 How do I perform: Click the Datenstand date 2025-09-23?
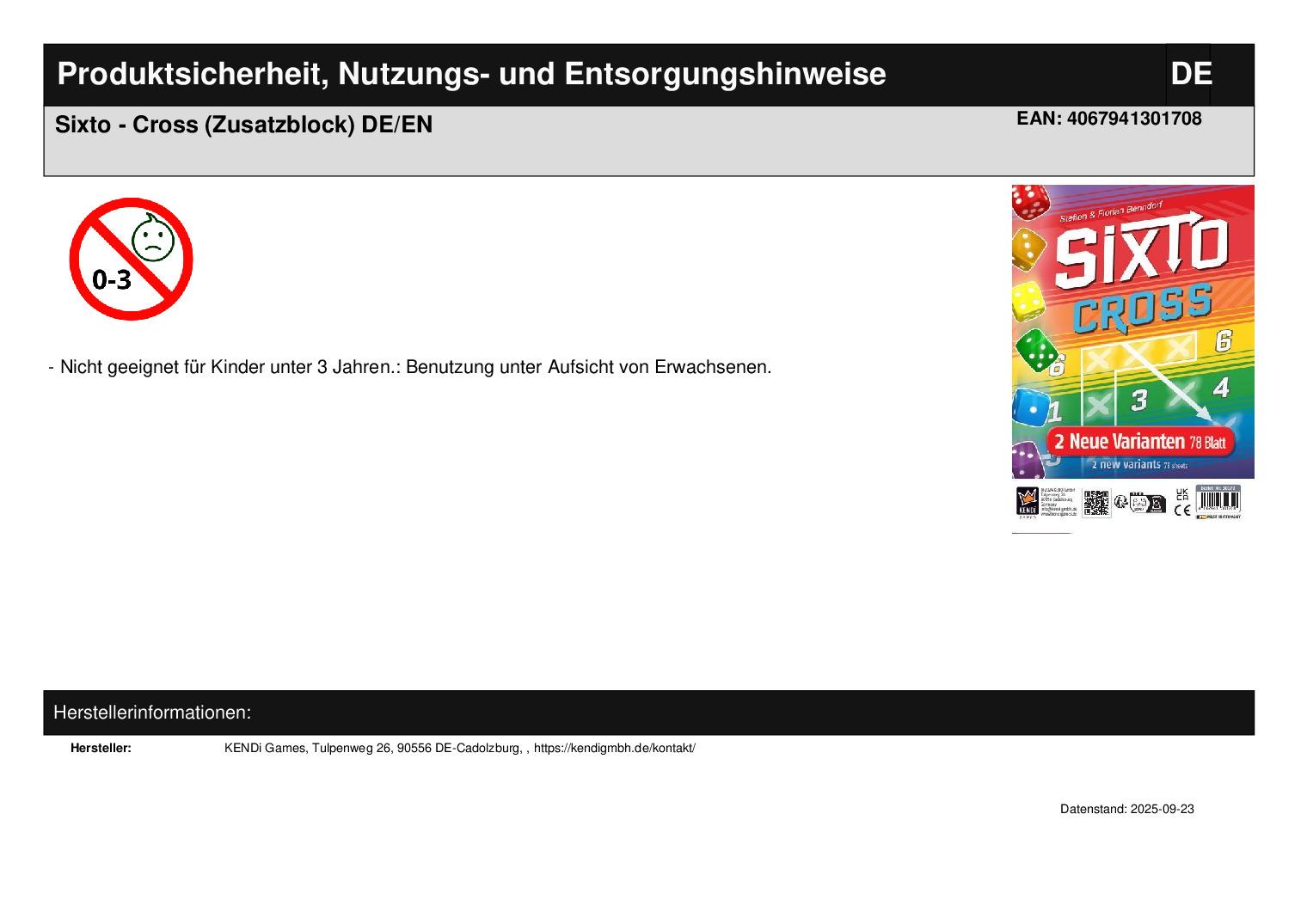(1126, 809)
